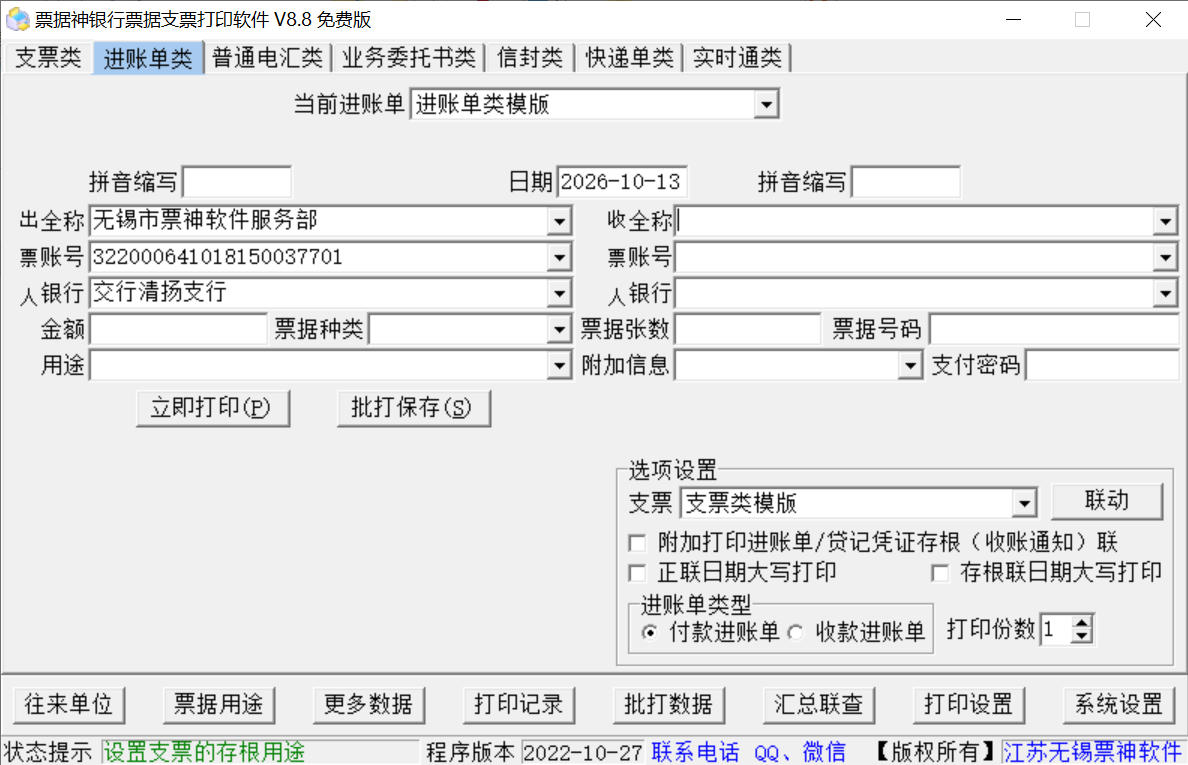The height and width of the screenshot is (765, 1188).
Task: Switch to the 支票类 tab
Action: point(48,58)
